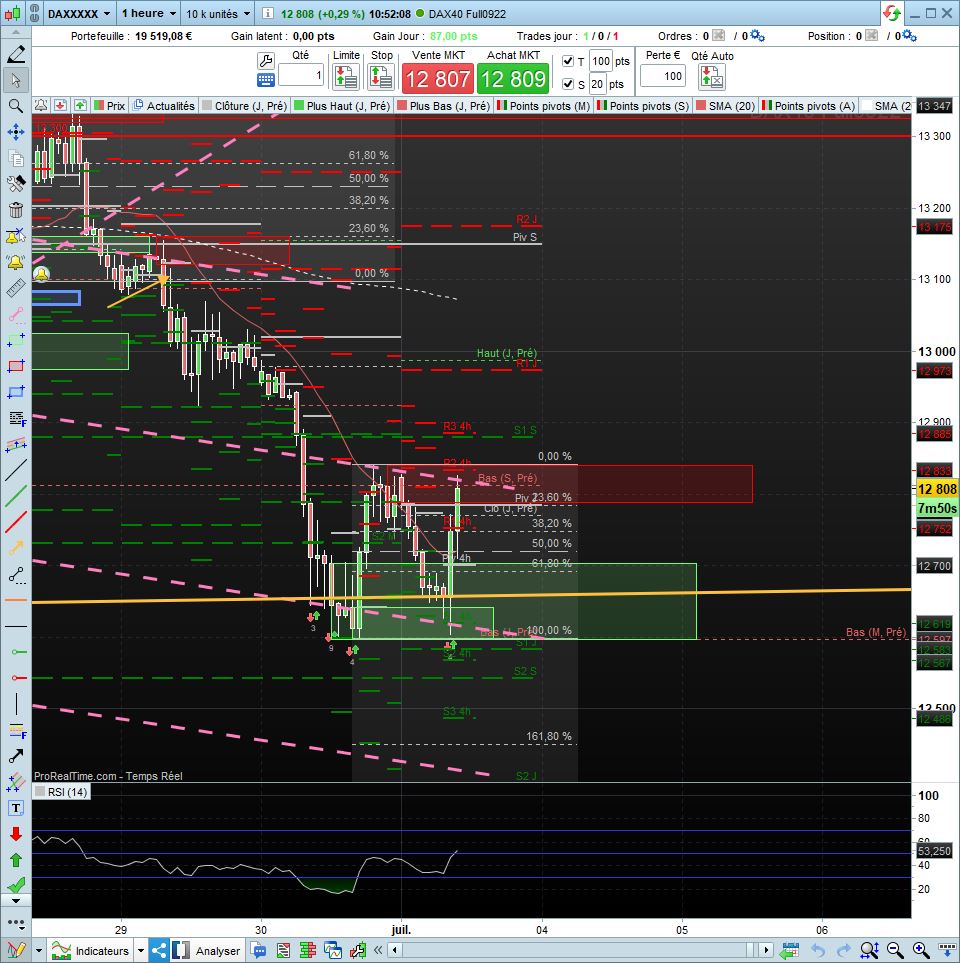Toggle the RSI (14) indicator box
Screen dimensions: 960x963
point(41,792)
